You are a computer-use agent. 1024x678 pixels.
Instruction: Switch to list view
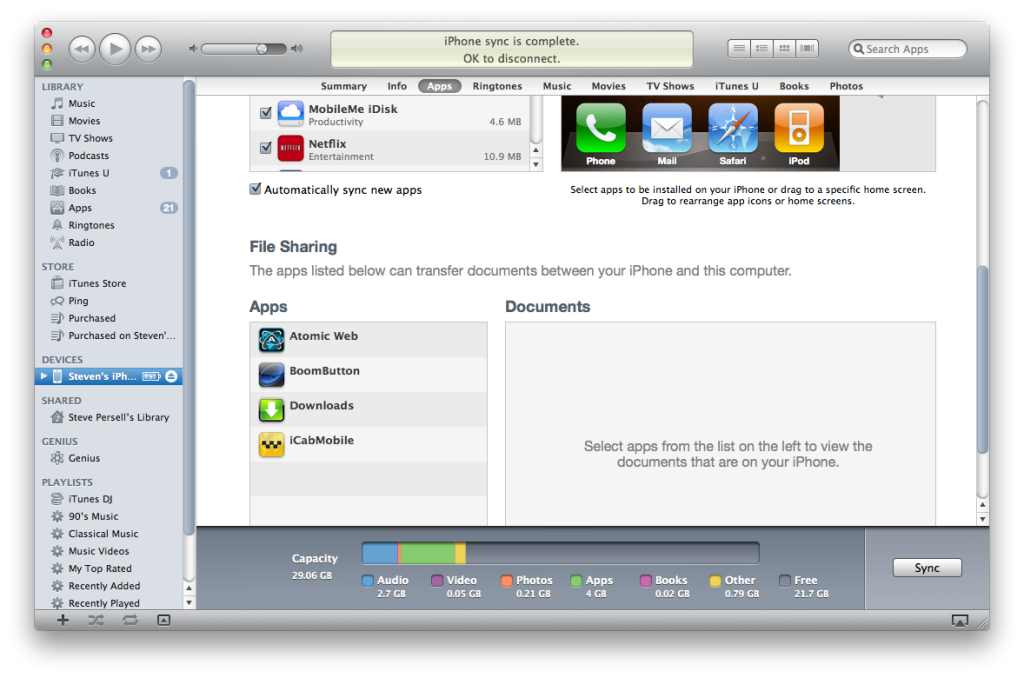point(739,48)
